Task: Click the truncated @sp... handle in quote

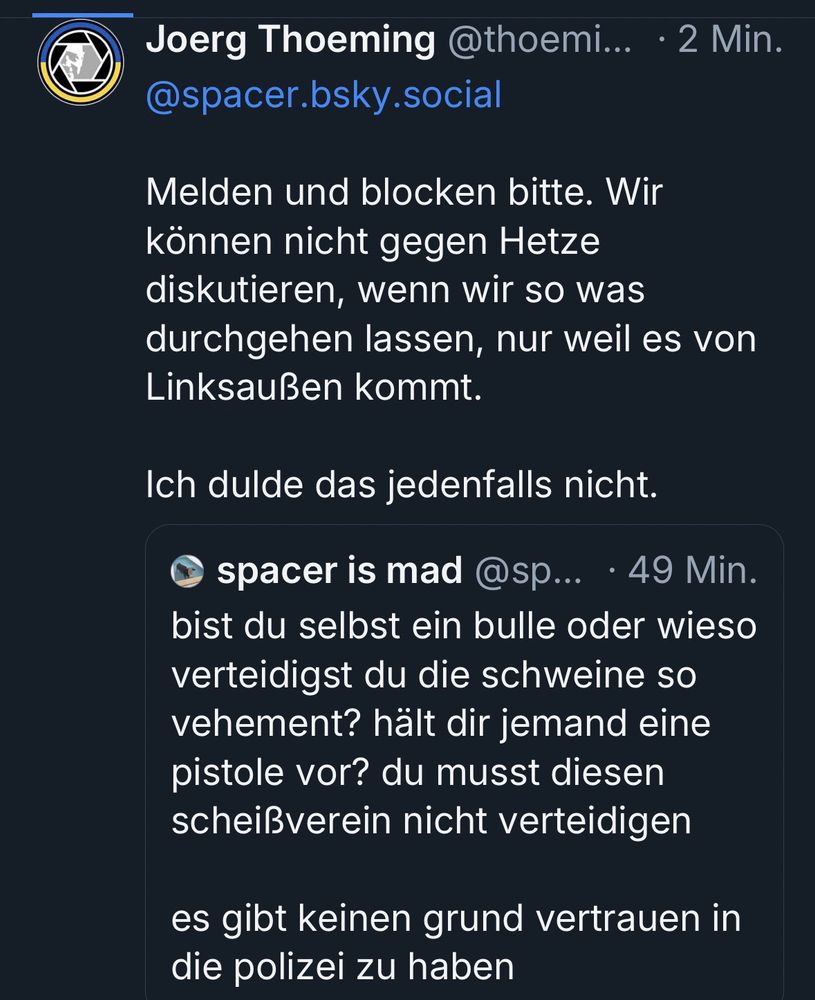Action: pos(530,570)
